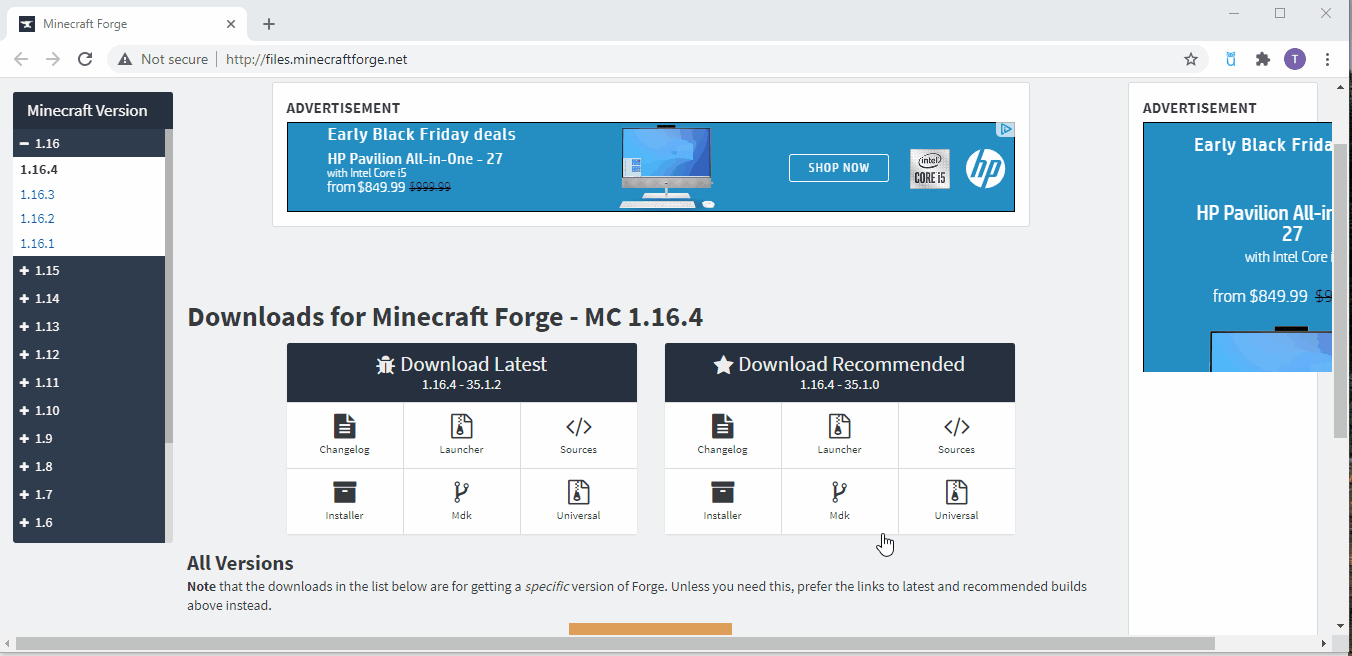The width and height of the screenshot is (1352, 656).
Task: Click Launcher icon under Download Recommended
Action: click(839, 426)
